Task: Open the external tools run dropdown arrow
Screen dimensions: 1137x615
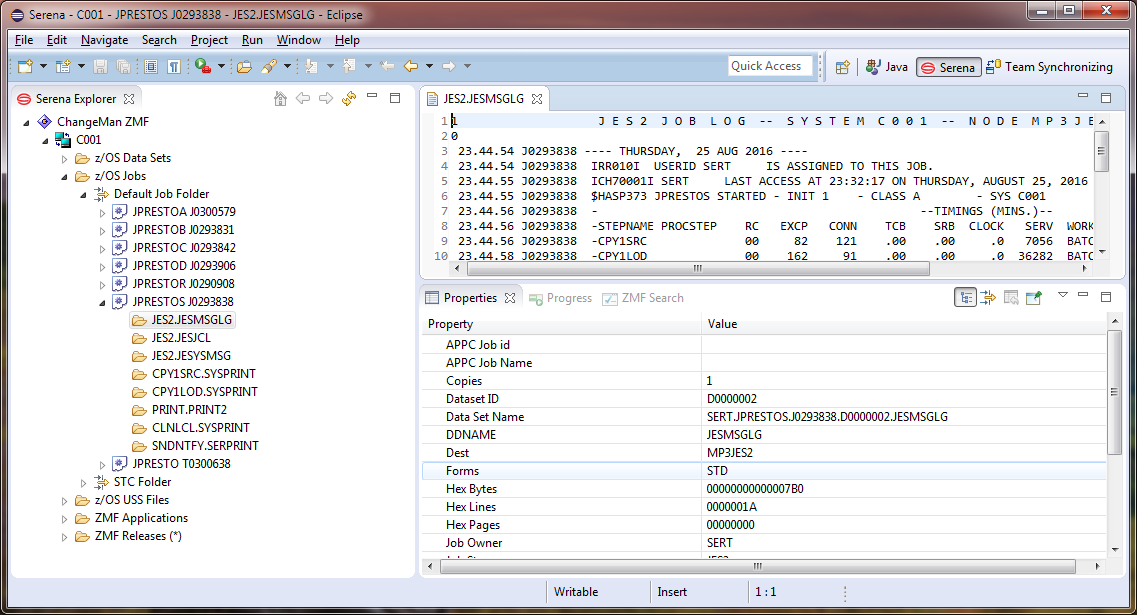Action: [221, 67]
